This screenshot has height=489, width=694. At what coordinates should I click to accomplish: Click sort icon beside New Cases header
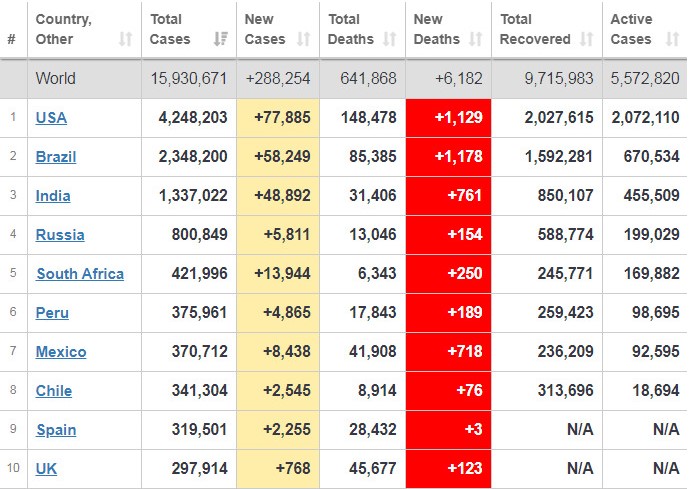pyautogui.click(x=303, y=39)
